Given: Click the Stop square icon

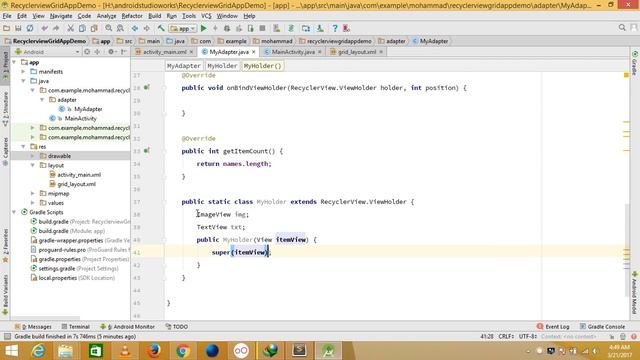Looking at the screenshot, I should coord(262,28).
